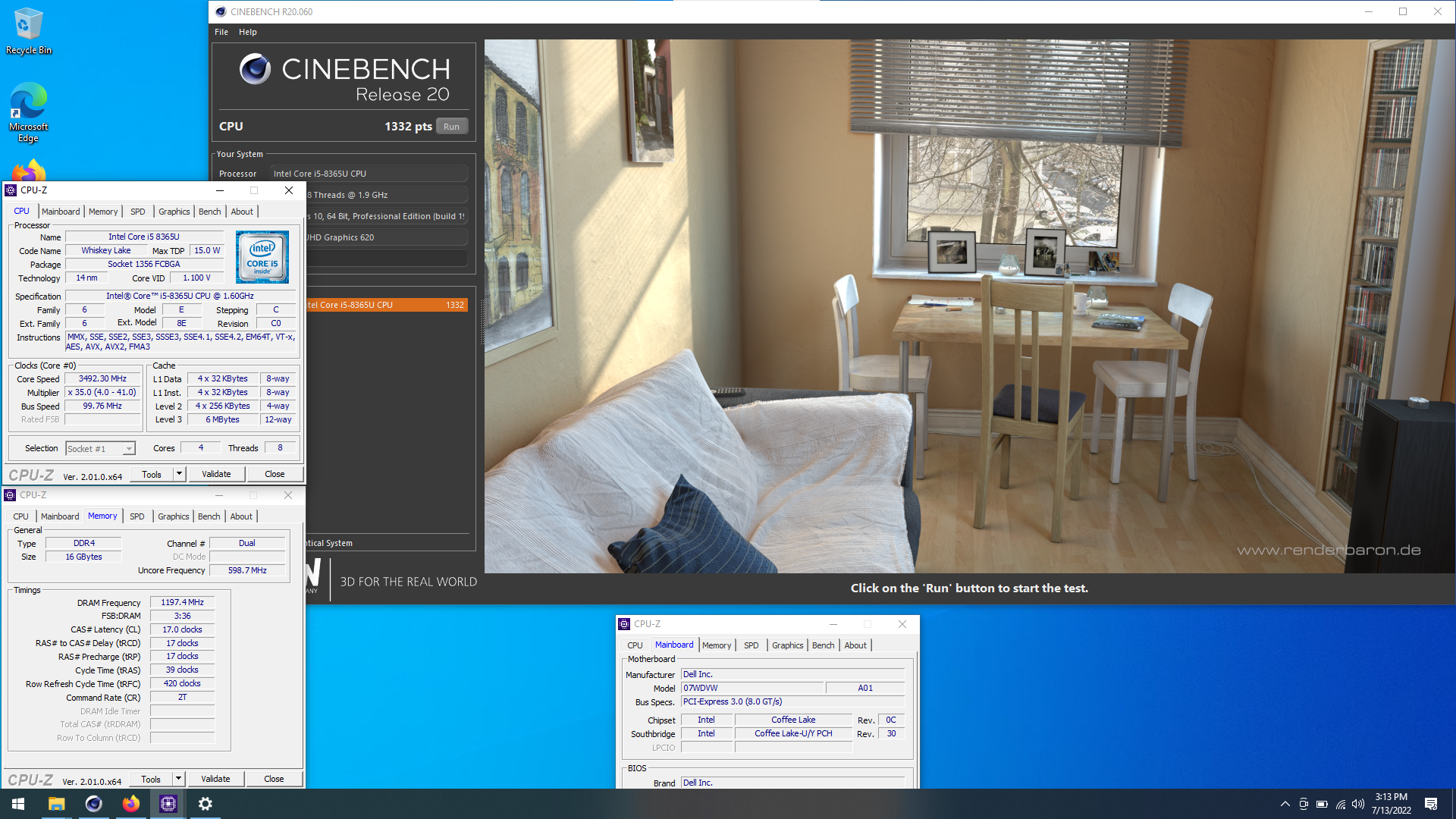The width and height of the screenshot is (1456, 819).
Task: Click the PCI-Express 3.0 bus specs field
Action: tap(792, 702)
